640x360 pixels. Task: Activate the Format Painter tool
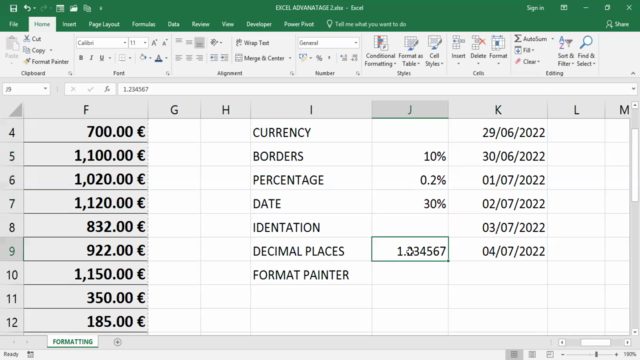pyautogui.click(x=46, y=62)
